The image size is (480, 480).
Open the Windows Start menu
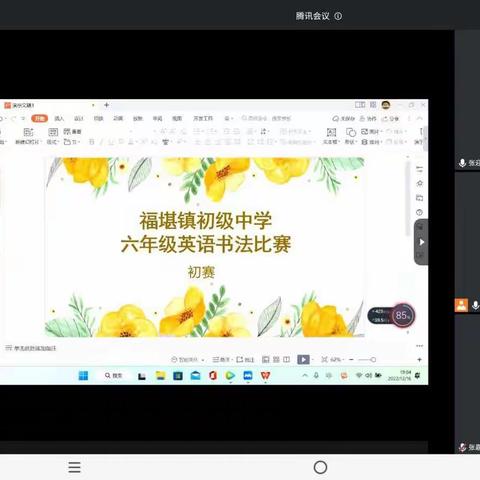point(83,376)
